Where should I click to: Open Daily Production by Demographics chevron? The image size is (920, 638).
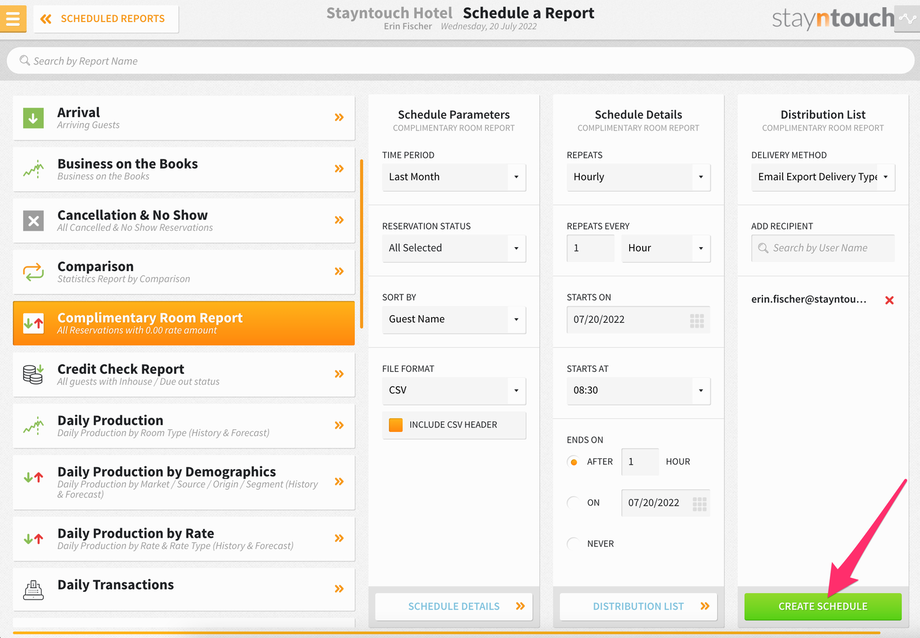coord(339,481)
